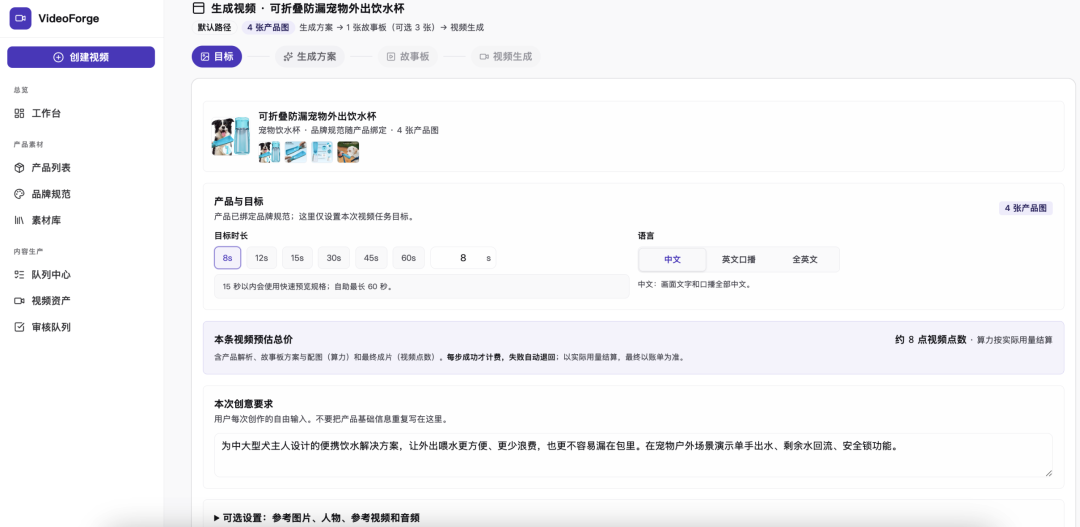This screenshot has height=527, width=1080.
Task: Click the image icon in 目标 tab
Action: 205,56
